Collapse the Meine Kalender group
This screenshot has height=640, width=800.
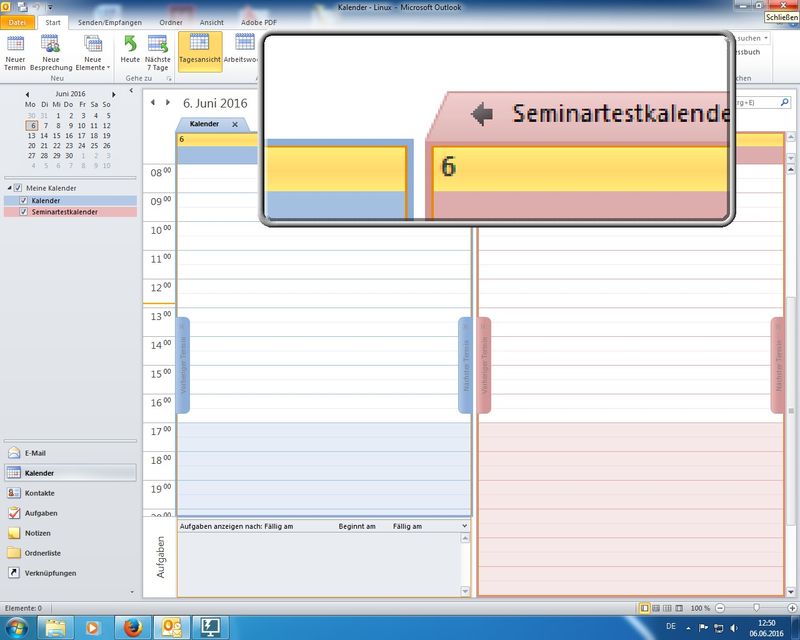(9, 188)
